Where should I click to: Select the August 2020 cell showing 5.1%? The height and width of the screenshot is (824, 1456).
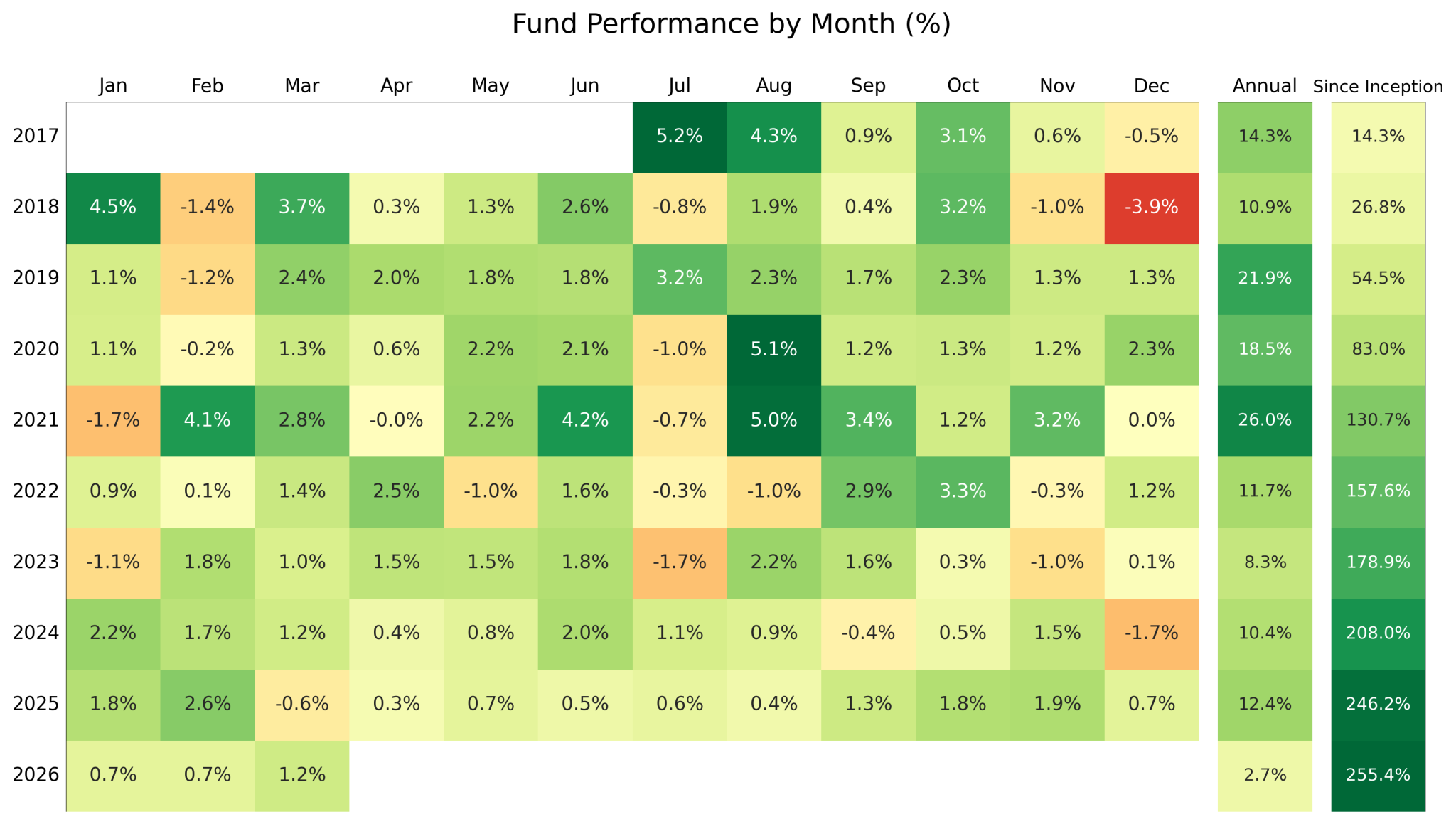[773, 350]
